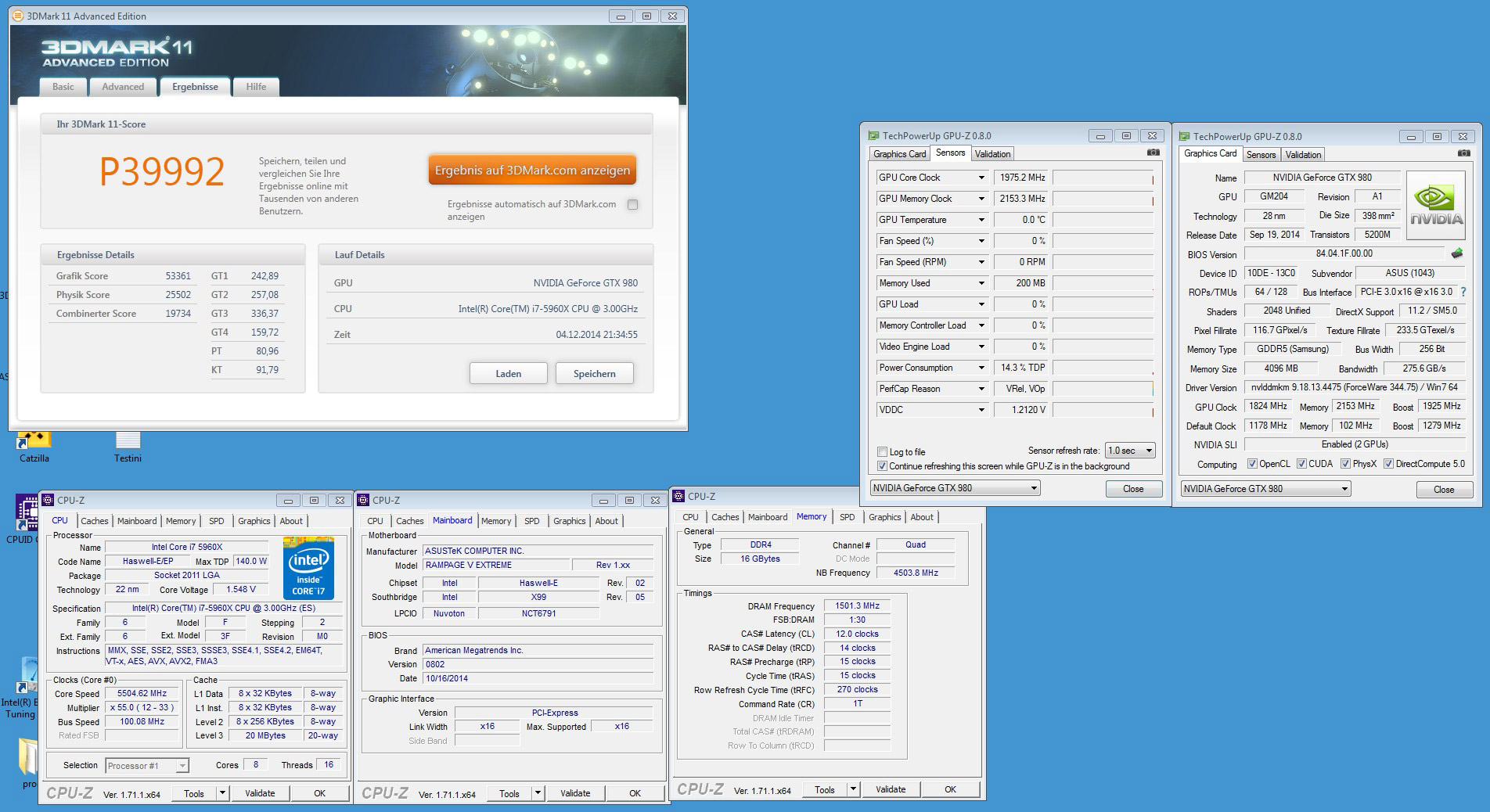1490x812 pixels.
Task: Click the title bar icon of GPU-Z Graphics Card window
Action: point(1185,136)
